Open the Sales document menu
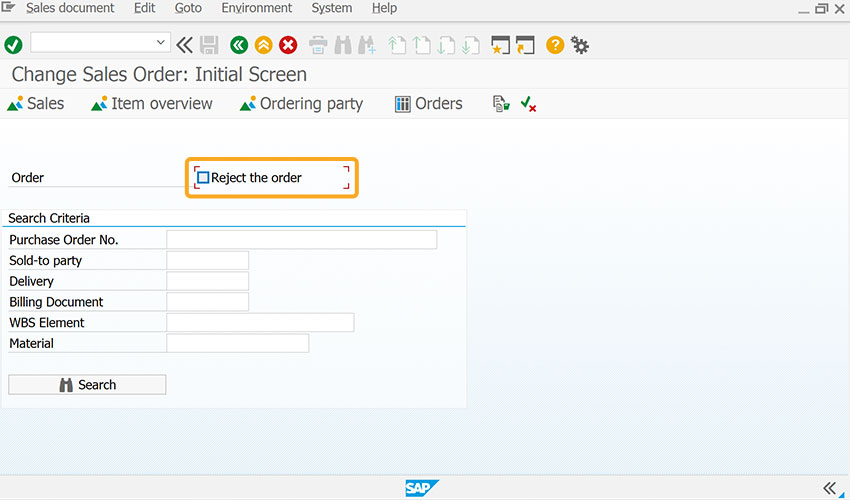This screenshot has width=850, height=500. (70, 8)
